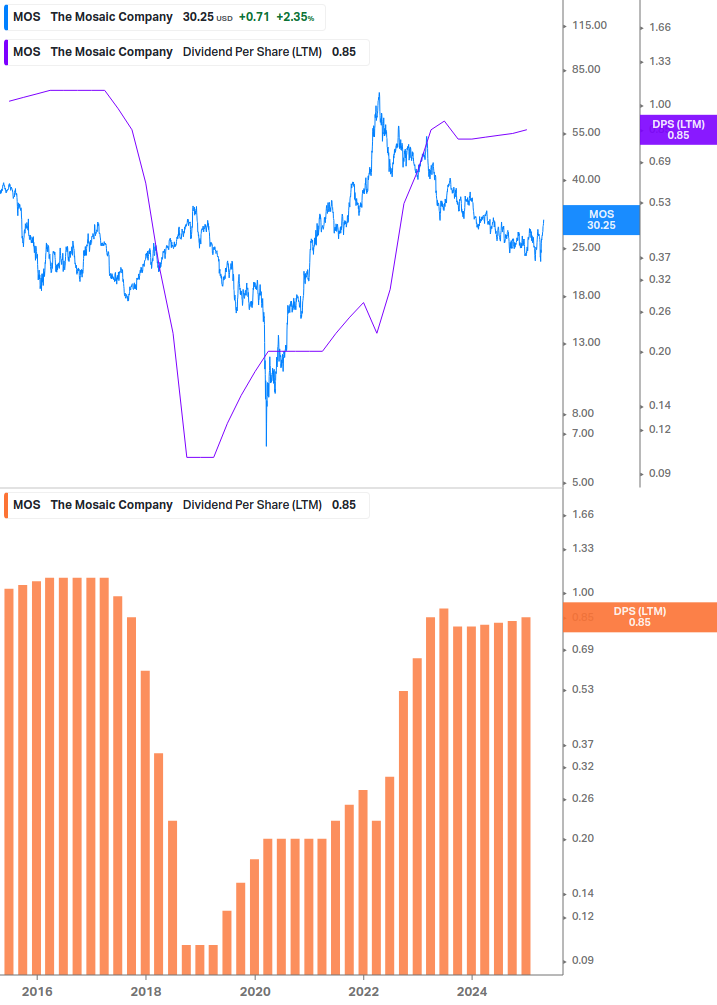Click 1.66 on the top pane's DPS axis
Image resolution: width=717 pixels, height=1005 pixels.
[660, 28]
